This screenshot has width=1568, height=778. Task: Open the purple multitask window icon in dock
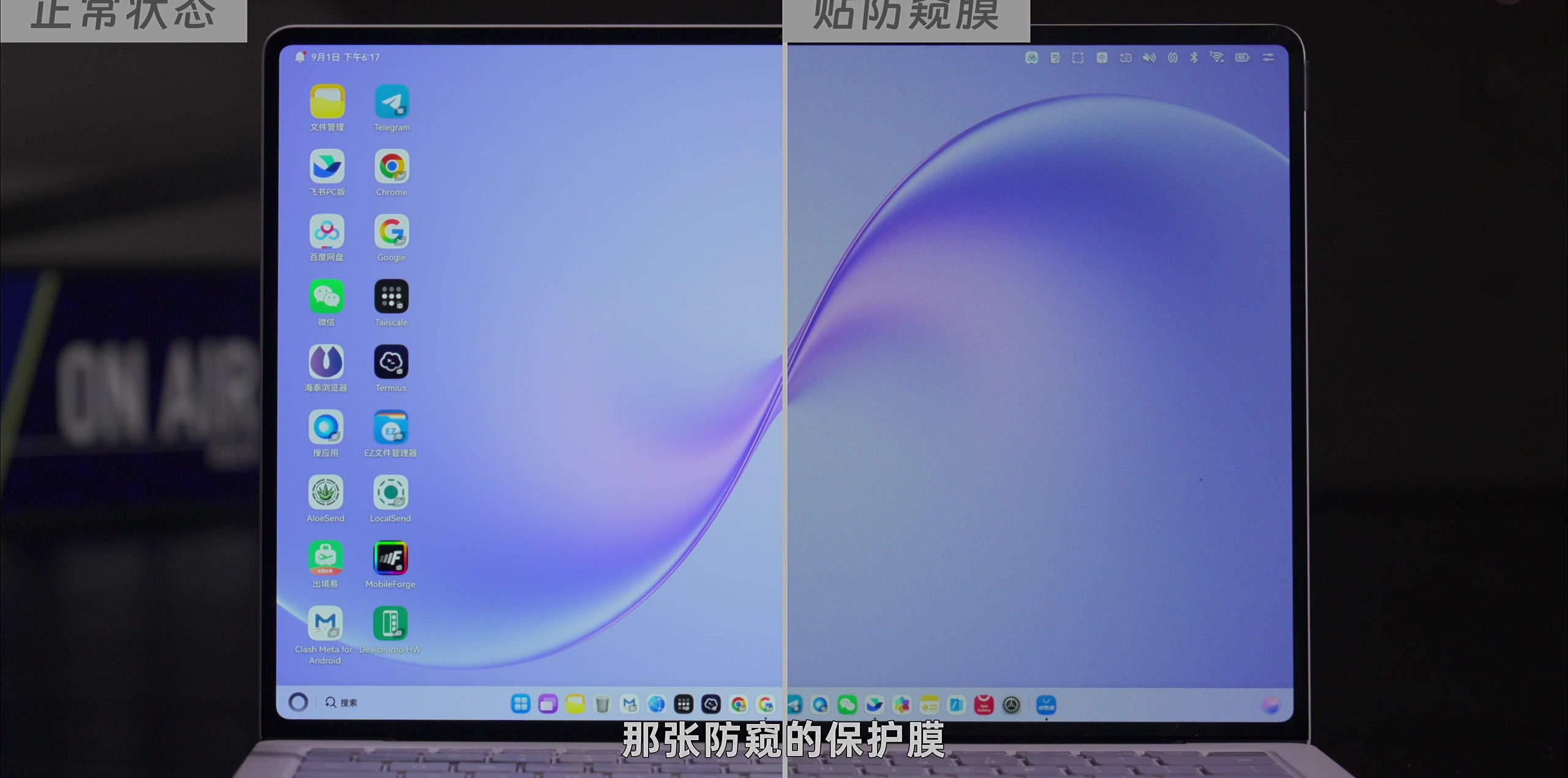click(548, 704)
